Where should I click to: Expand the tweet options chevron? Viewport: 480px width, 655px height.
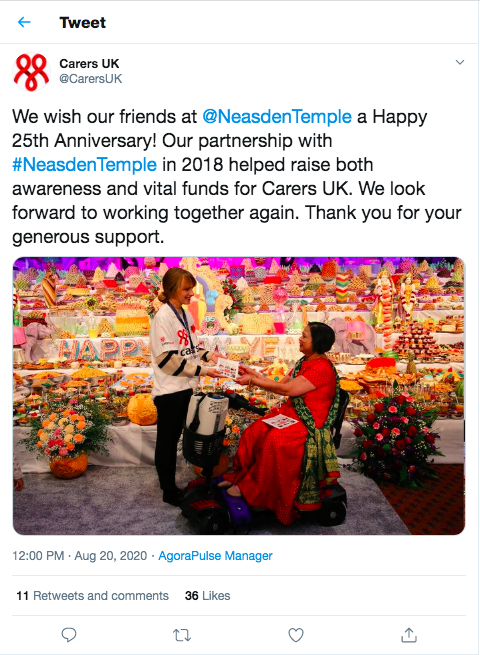coord(460,63)
